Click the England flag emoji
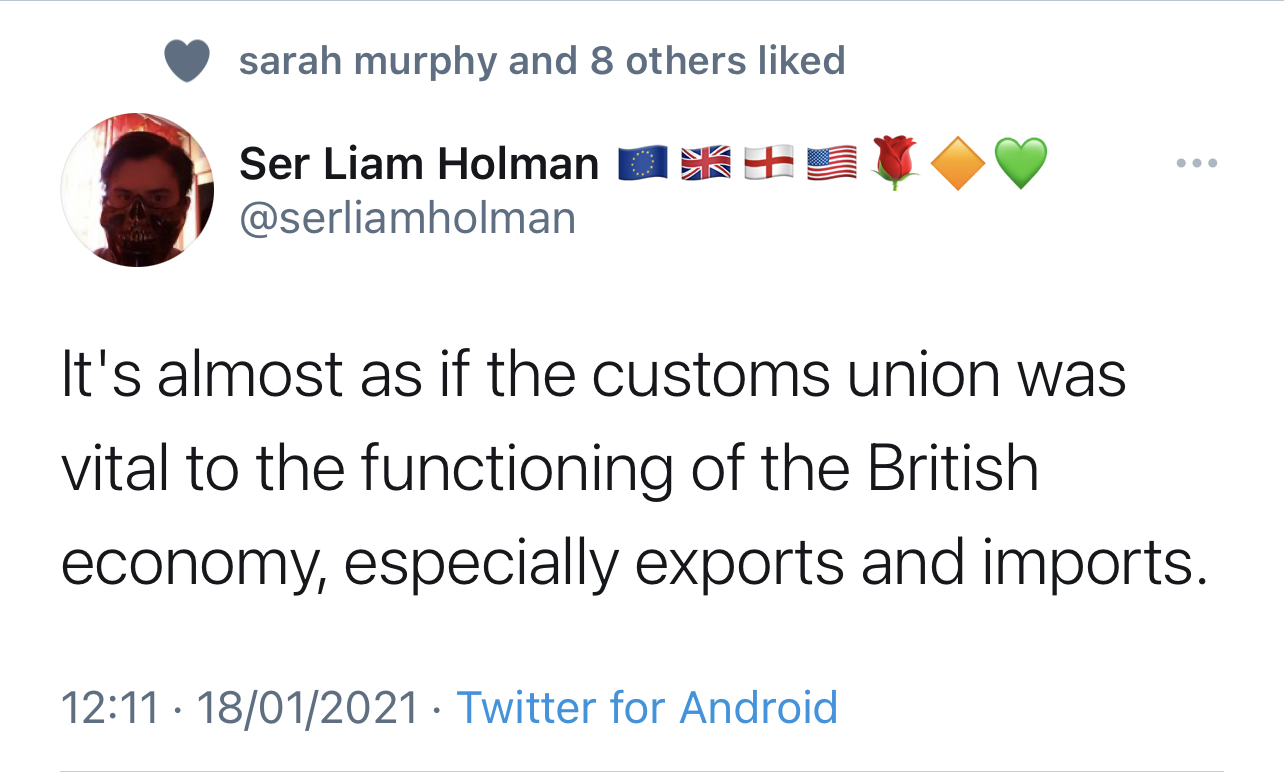The height and width of the screenshot is (774, 1284). [x=768, y=163]
